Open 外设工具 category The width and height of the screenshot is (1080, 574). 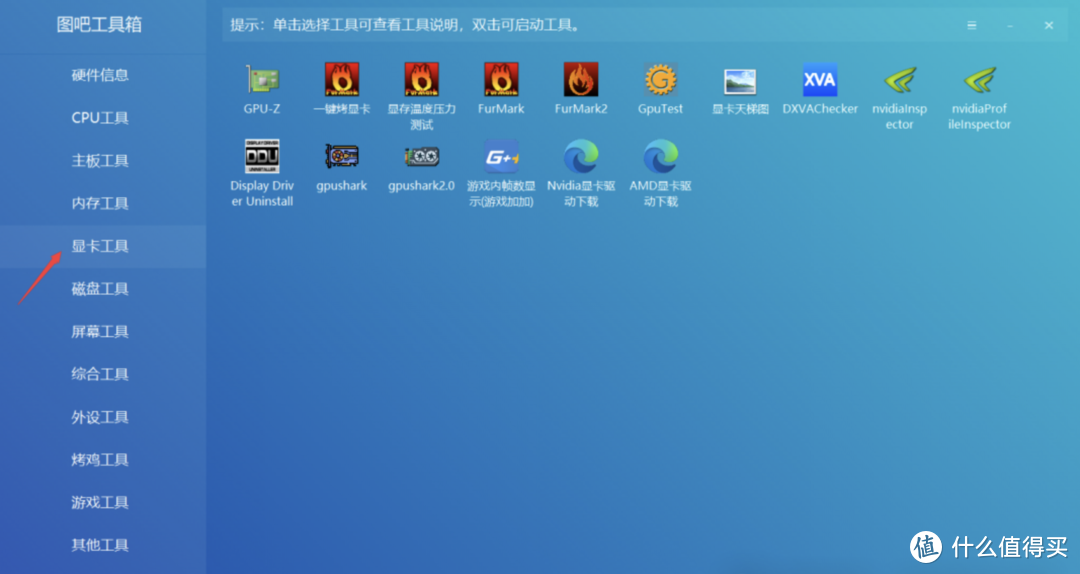point(103,417)
